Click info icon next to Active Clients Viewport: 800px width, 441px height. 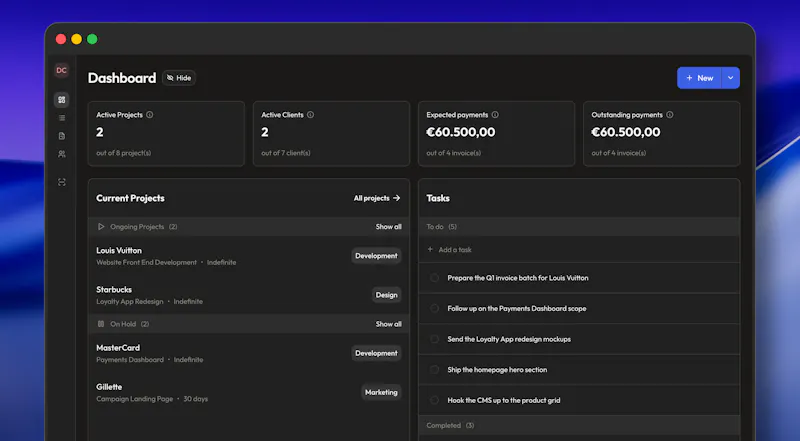310,115
